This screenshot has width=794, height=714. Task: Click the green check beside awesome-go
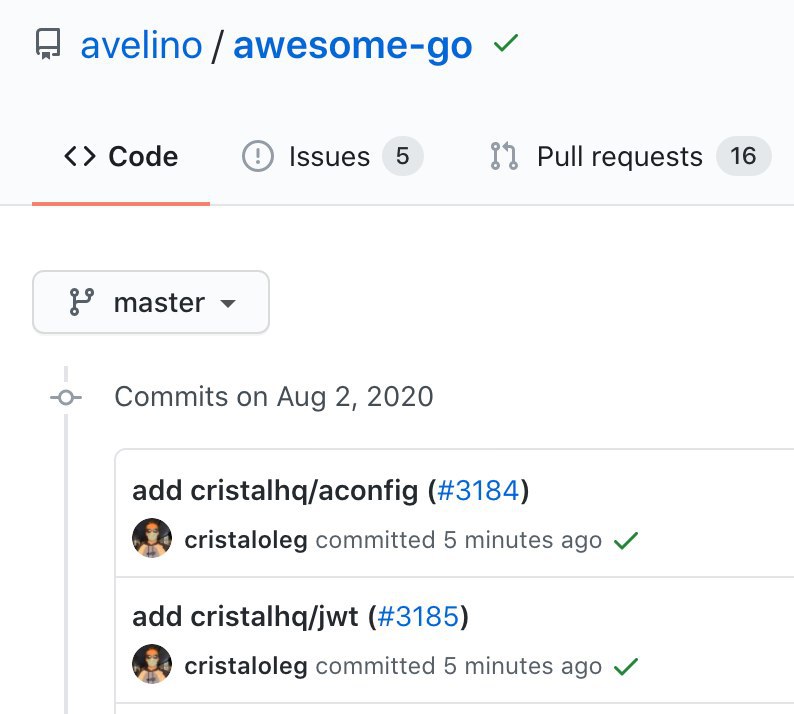506,43
